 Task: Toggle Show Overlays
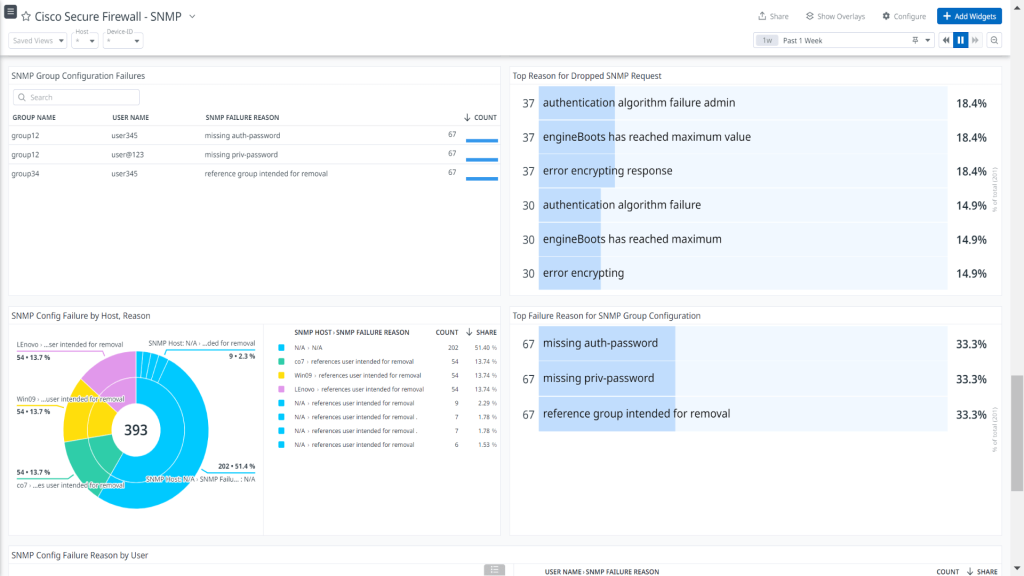pyautogui.click(x=835, y=16)
